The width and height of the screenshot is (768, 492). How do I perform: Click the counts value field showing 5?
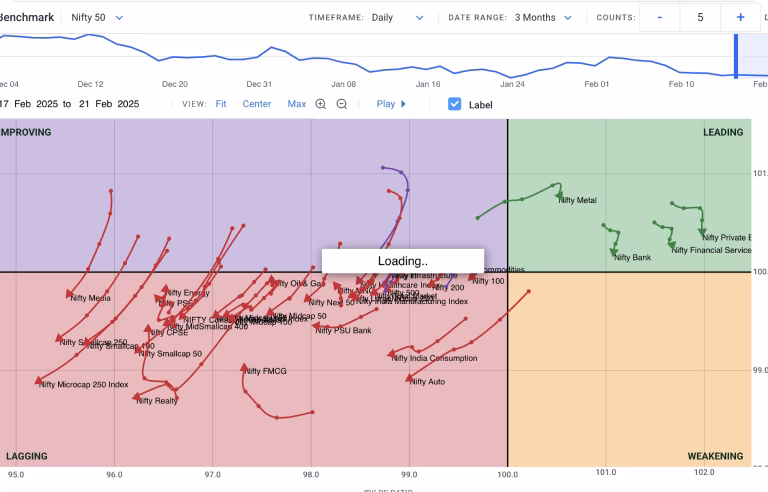point(700,17)
